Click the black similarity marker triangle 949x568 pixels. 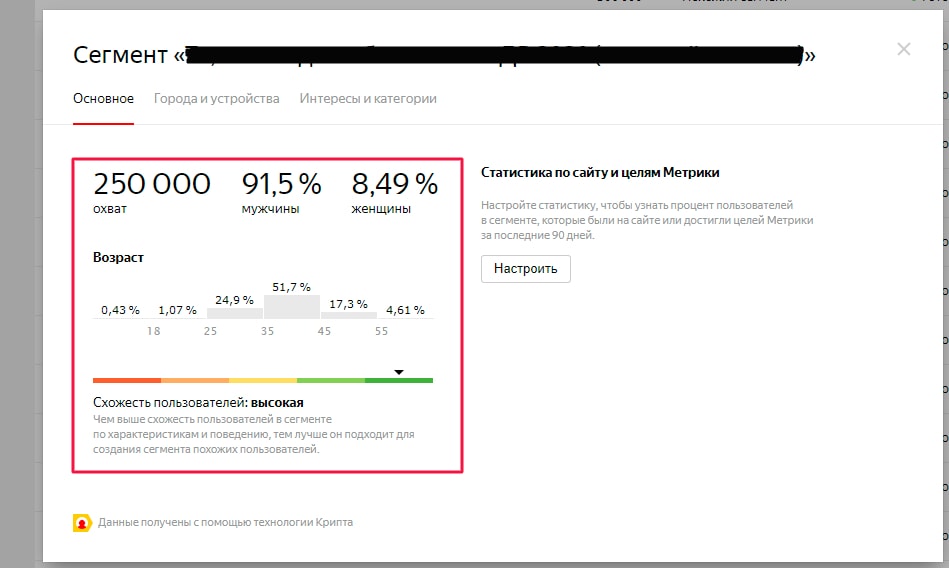point(398,372)
